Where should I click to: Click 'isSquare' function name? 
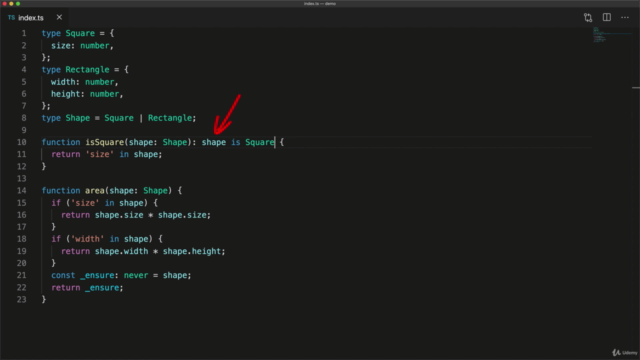tap(104, 142)
